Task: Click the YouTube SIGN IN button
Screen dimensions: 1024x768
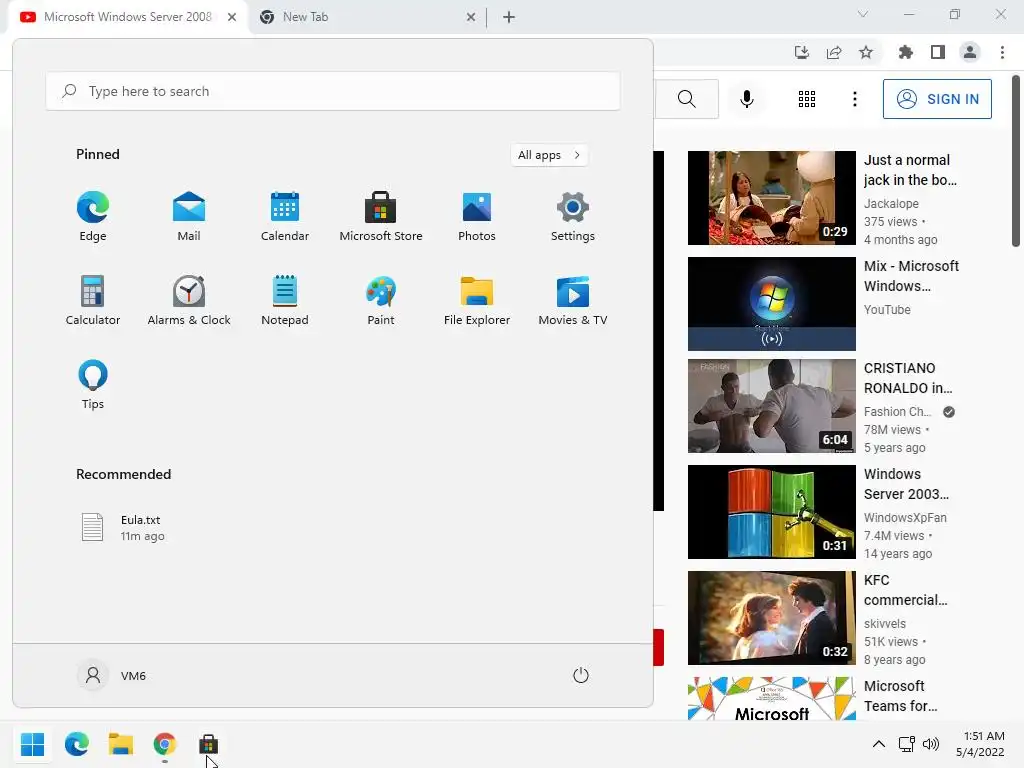Action: coord(937,99)
